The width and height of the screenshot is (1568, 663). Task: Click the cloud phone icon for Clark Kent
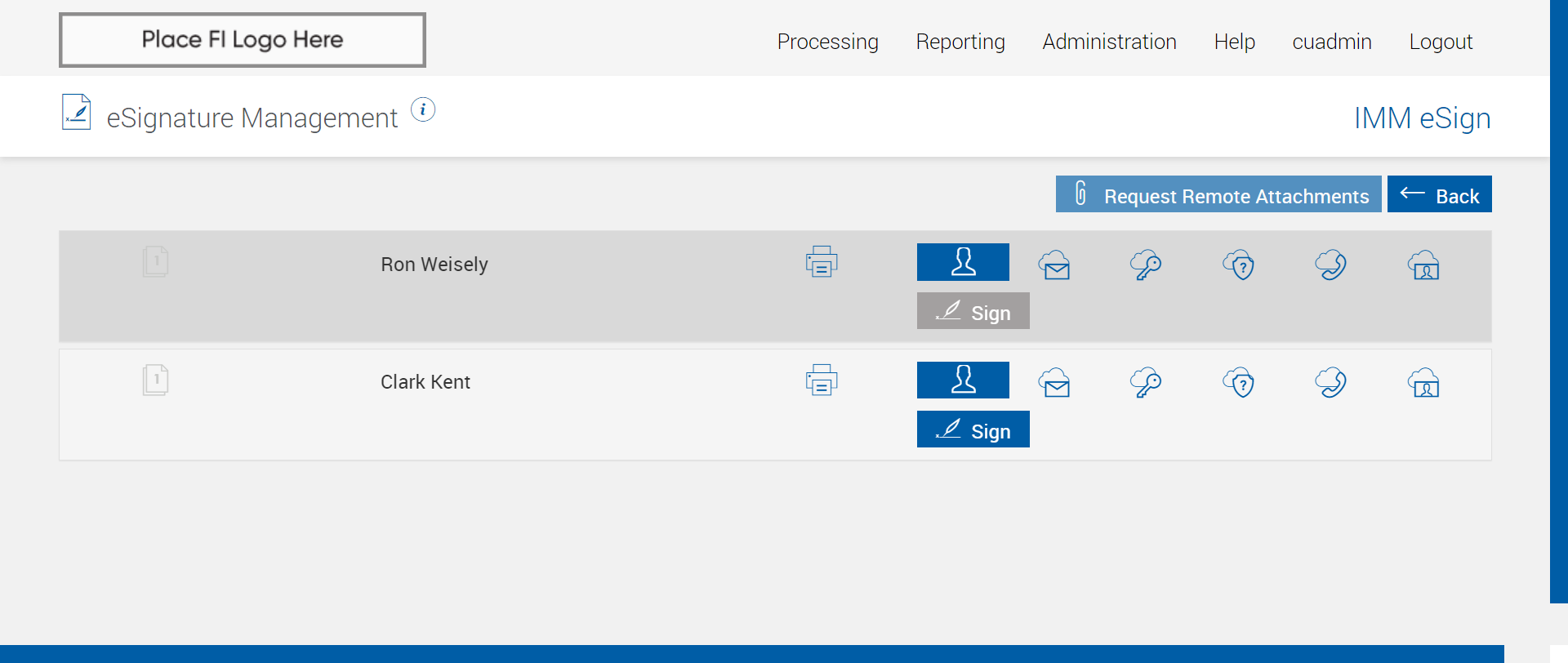click(1331, 382)
